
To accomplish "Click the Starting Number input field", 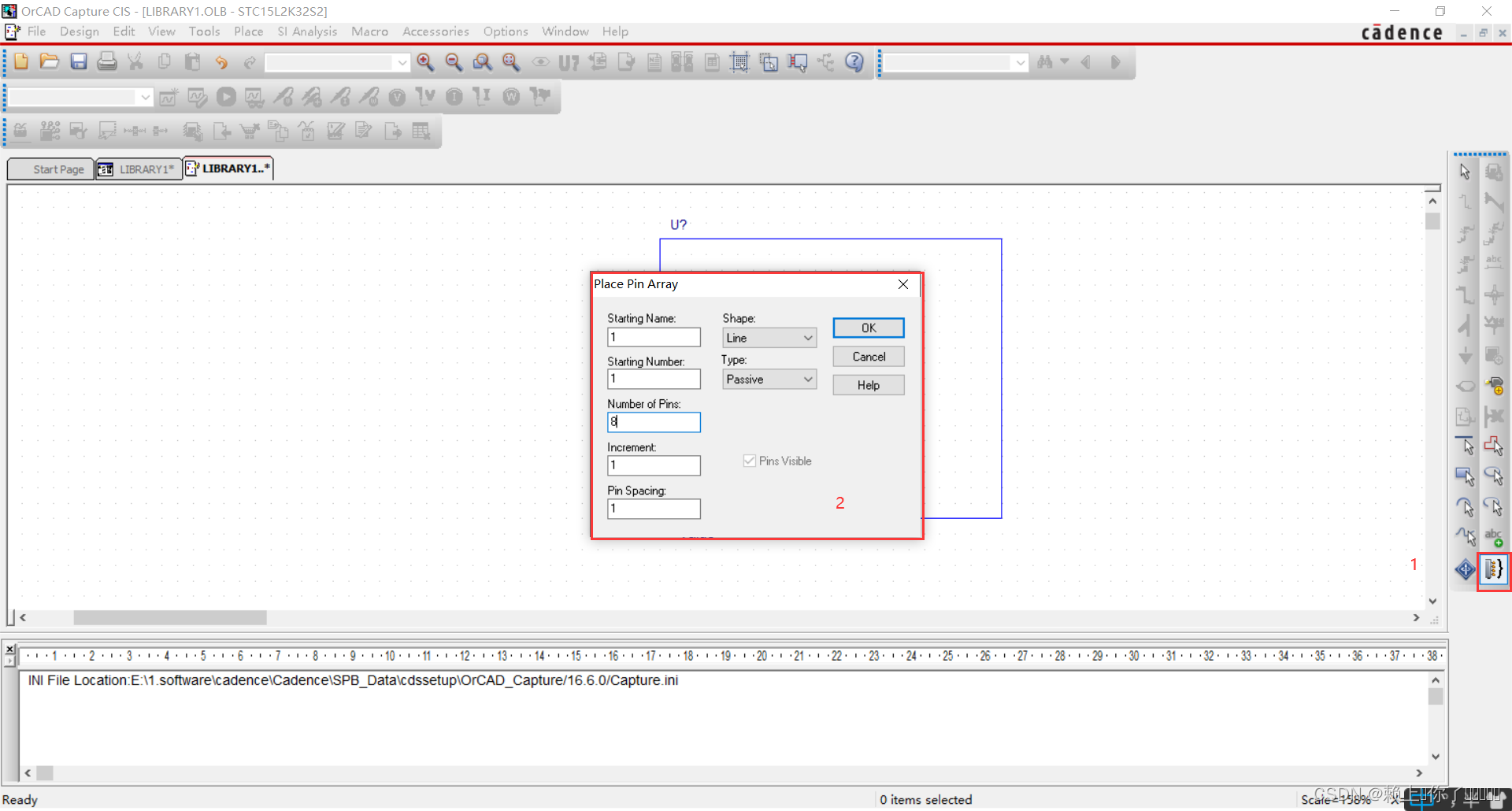I will point(654,379).
